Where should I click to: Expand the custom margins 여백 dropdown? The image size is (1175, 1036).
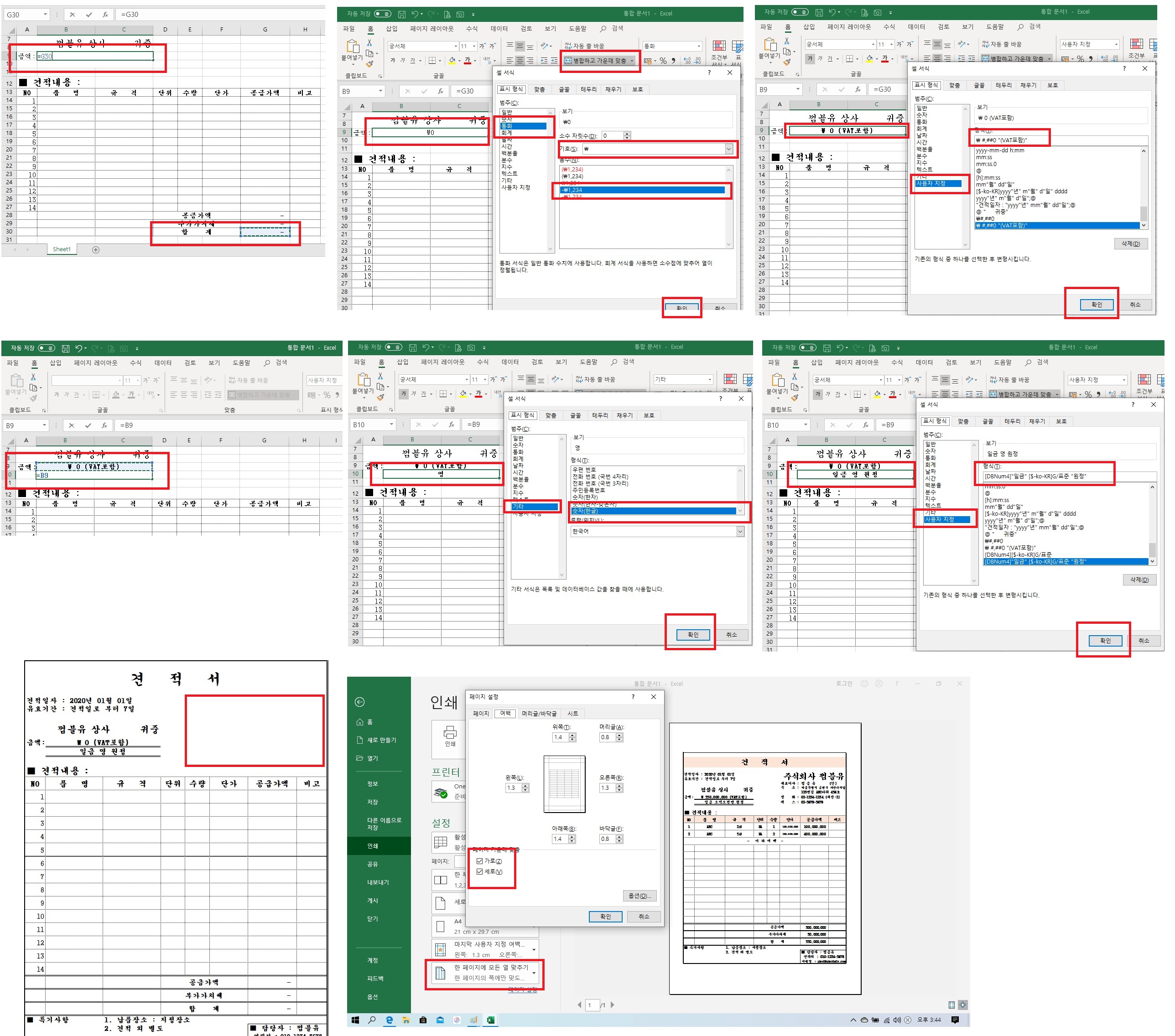(534, 949)
